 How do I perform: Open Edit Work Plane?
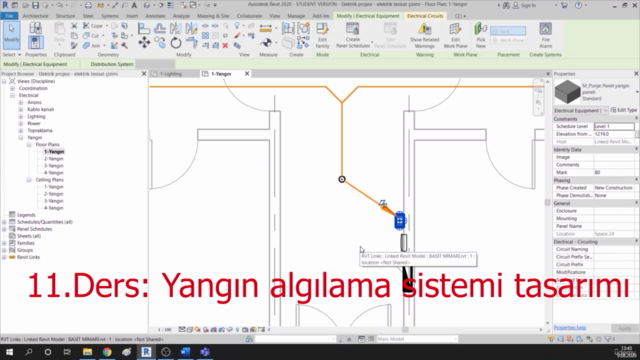(455, 36)
